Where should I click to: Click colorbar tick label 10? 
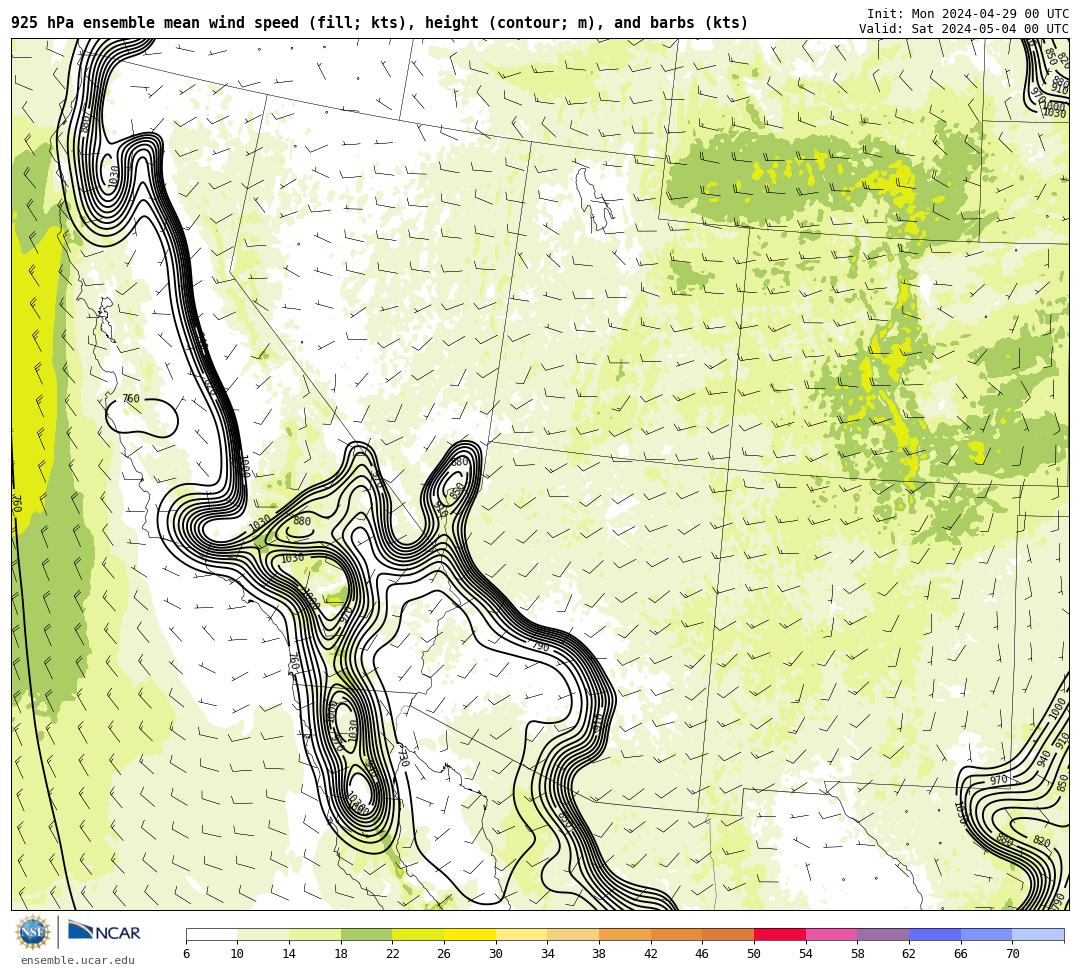pyautogui.click(x=237, y=954)
